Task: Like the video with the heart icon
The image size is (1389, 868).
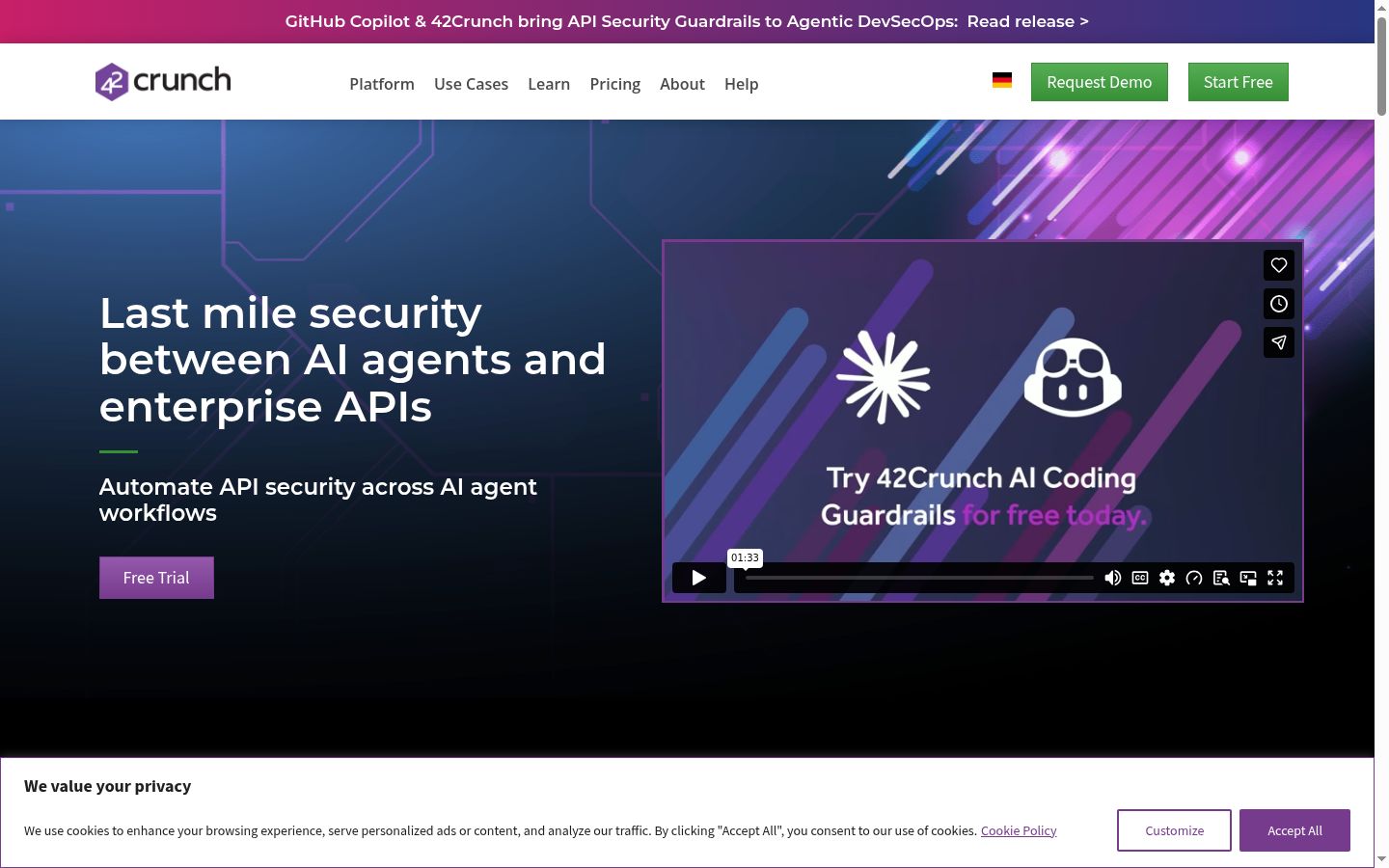Action: click(1279, 265)
